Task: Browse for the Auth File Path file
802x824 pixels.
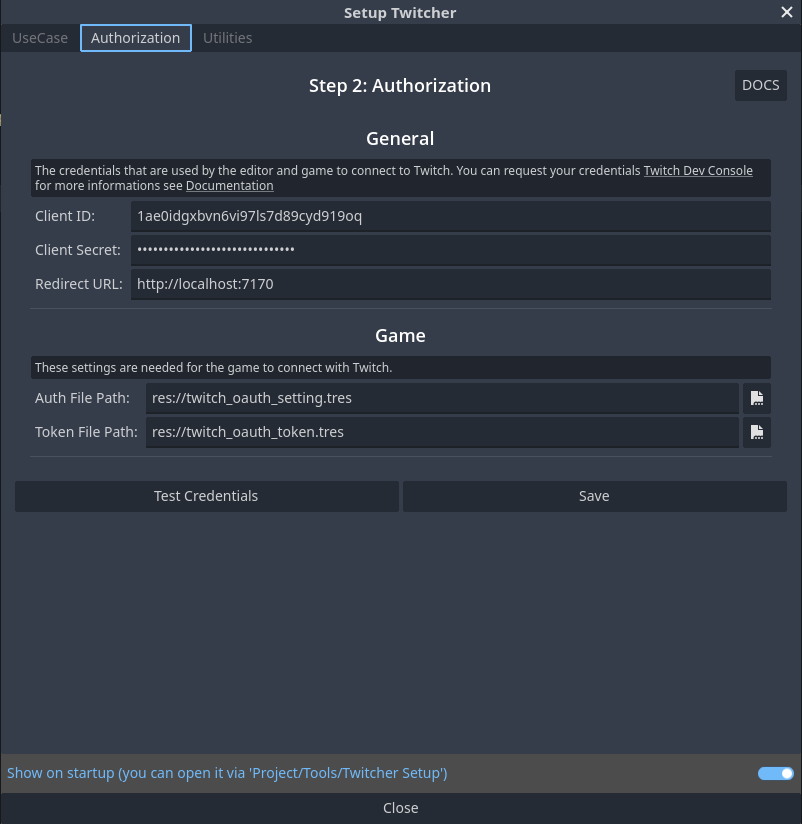Action: click(x=757, y=398)
